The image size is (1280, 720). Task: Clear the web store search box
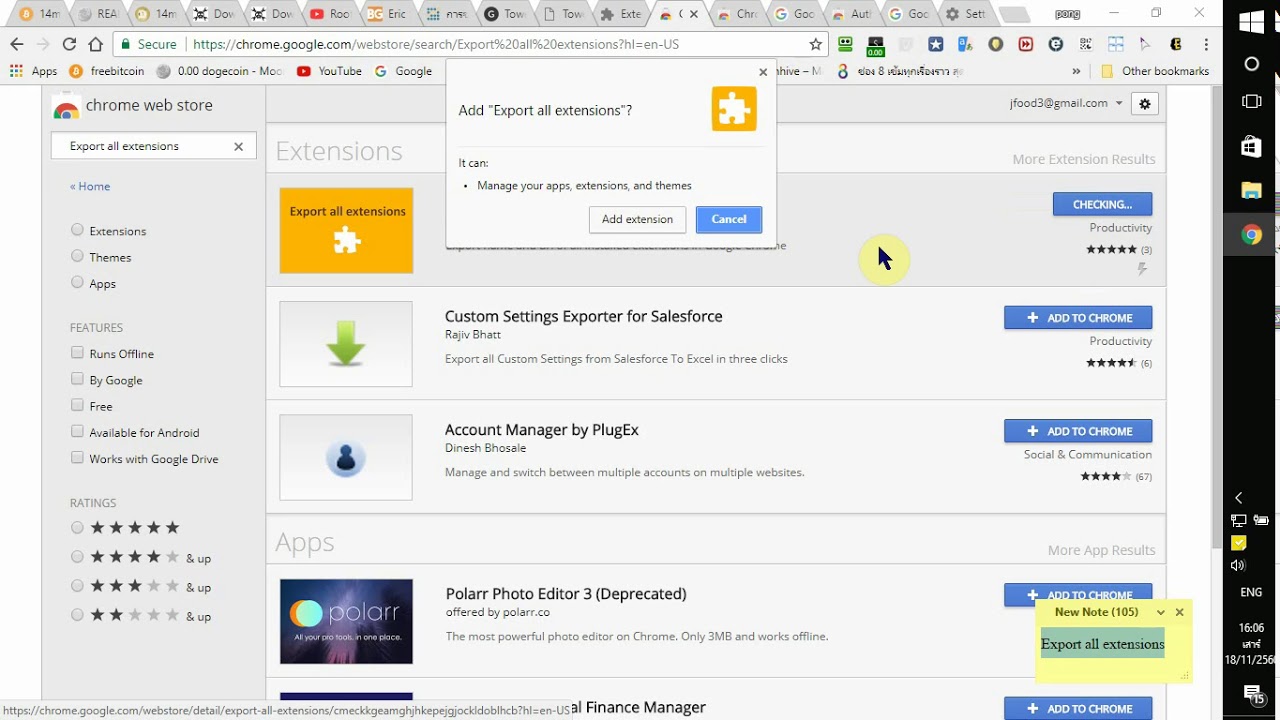(x=238, y=146)
